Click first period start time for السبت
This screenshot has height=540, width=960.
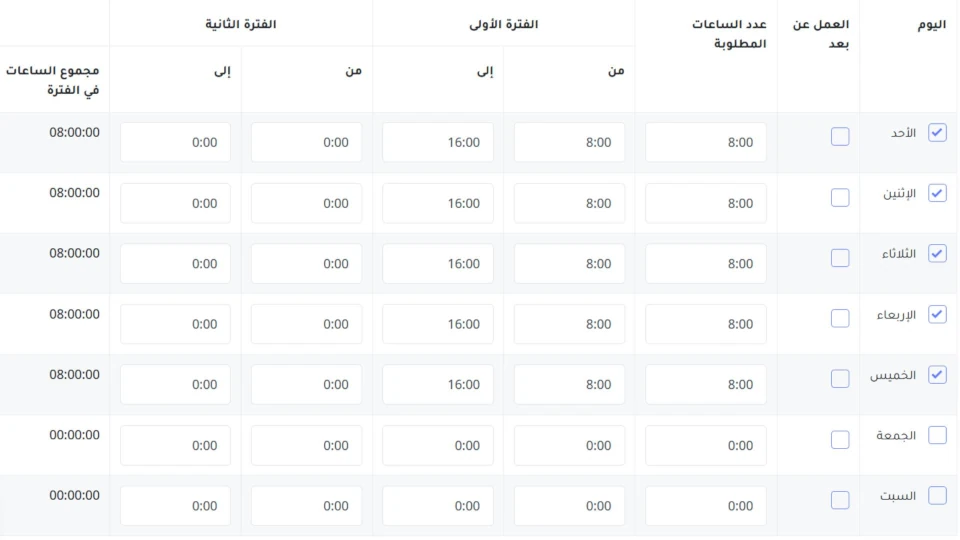pyautogui.click(x=569, y=505)
